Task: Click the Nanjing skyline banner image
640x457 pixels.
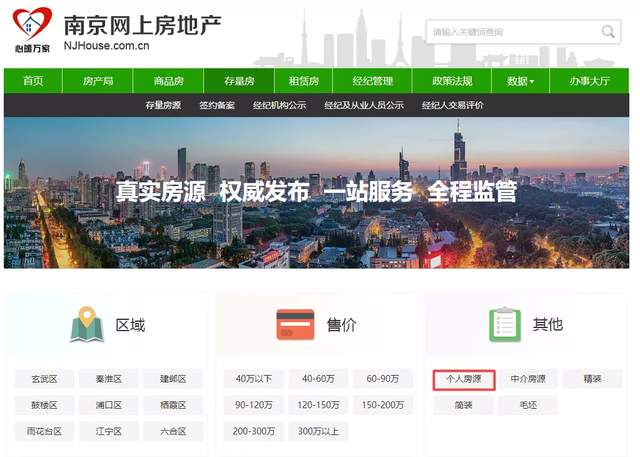Action: coord(316,193)
